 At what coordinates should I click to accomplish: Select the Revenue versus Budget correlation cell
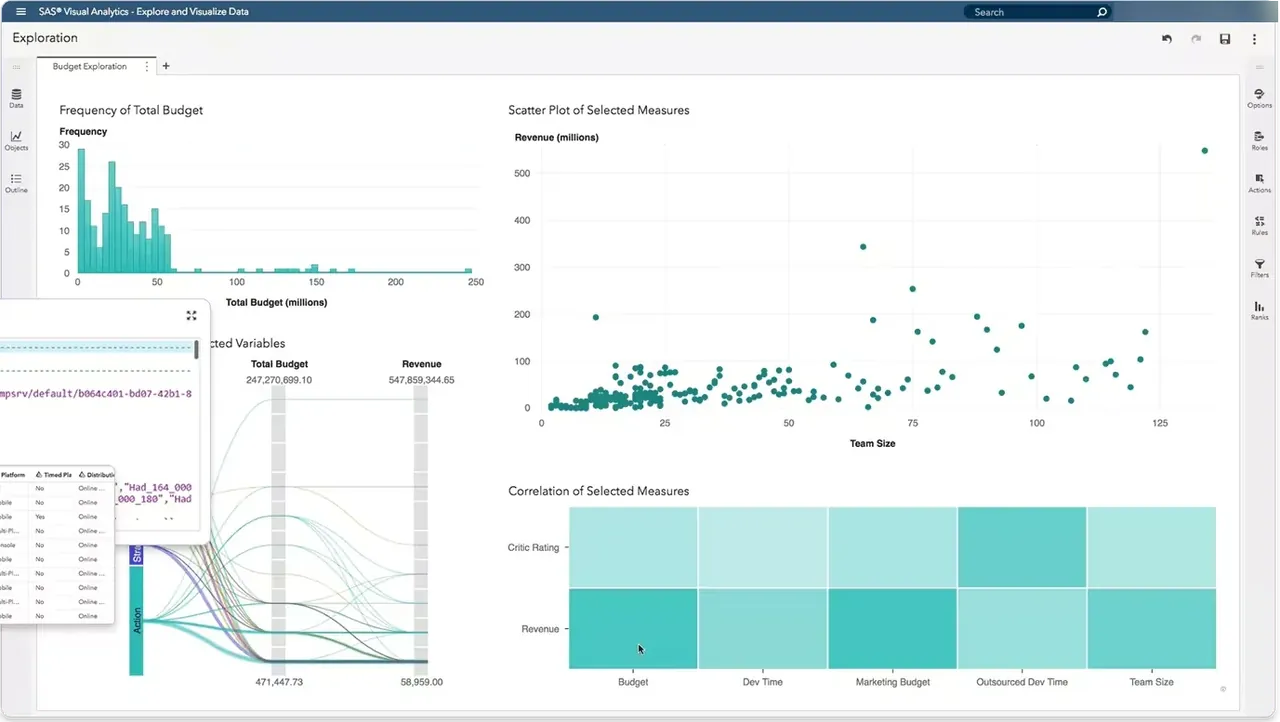pyautogui.click(x=633, y=628)
